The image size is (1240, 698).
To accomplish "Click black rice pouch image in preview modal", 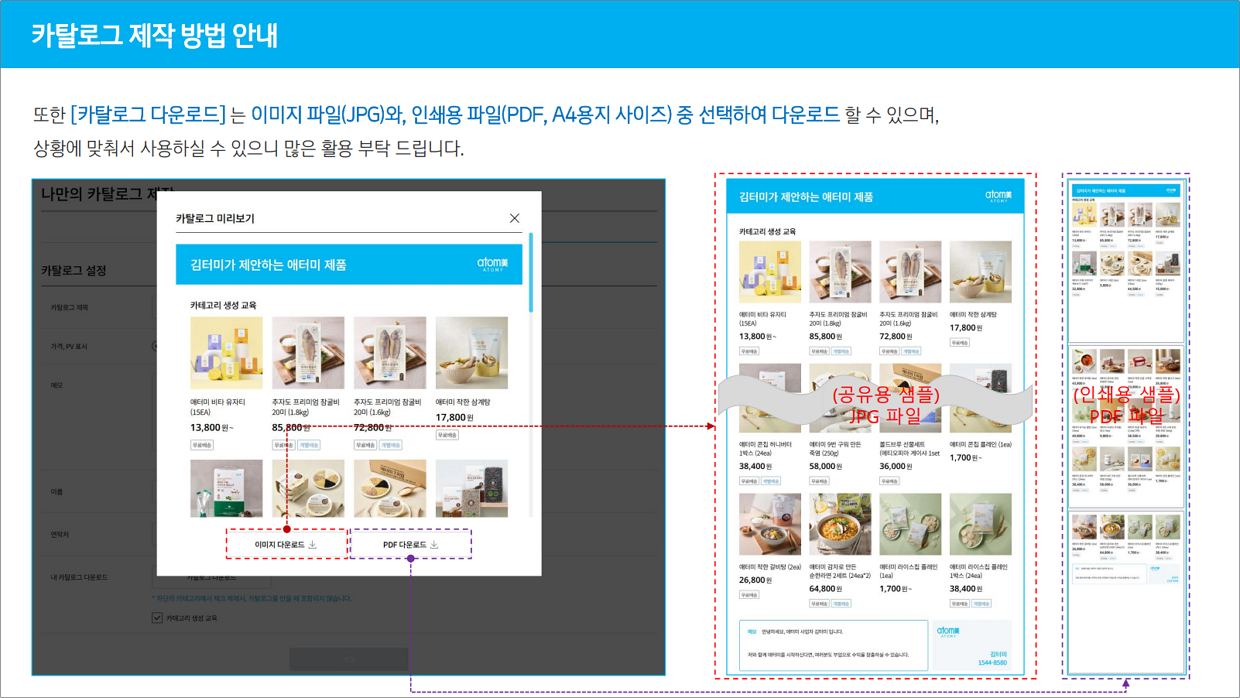I will (x=471, y=489).
